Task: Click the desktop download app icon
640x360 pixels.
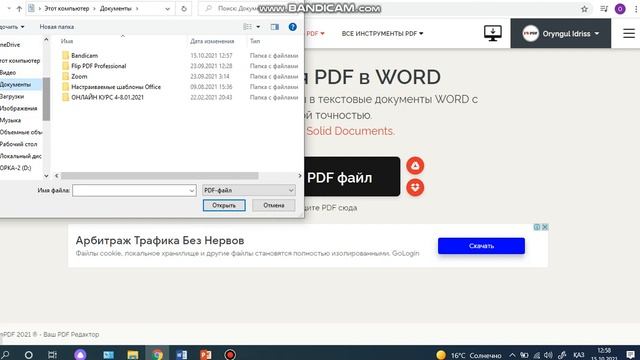Action: 493,33
